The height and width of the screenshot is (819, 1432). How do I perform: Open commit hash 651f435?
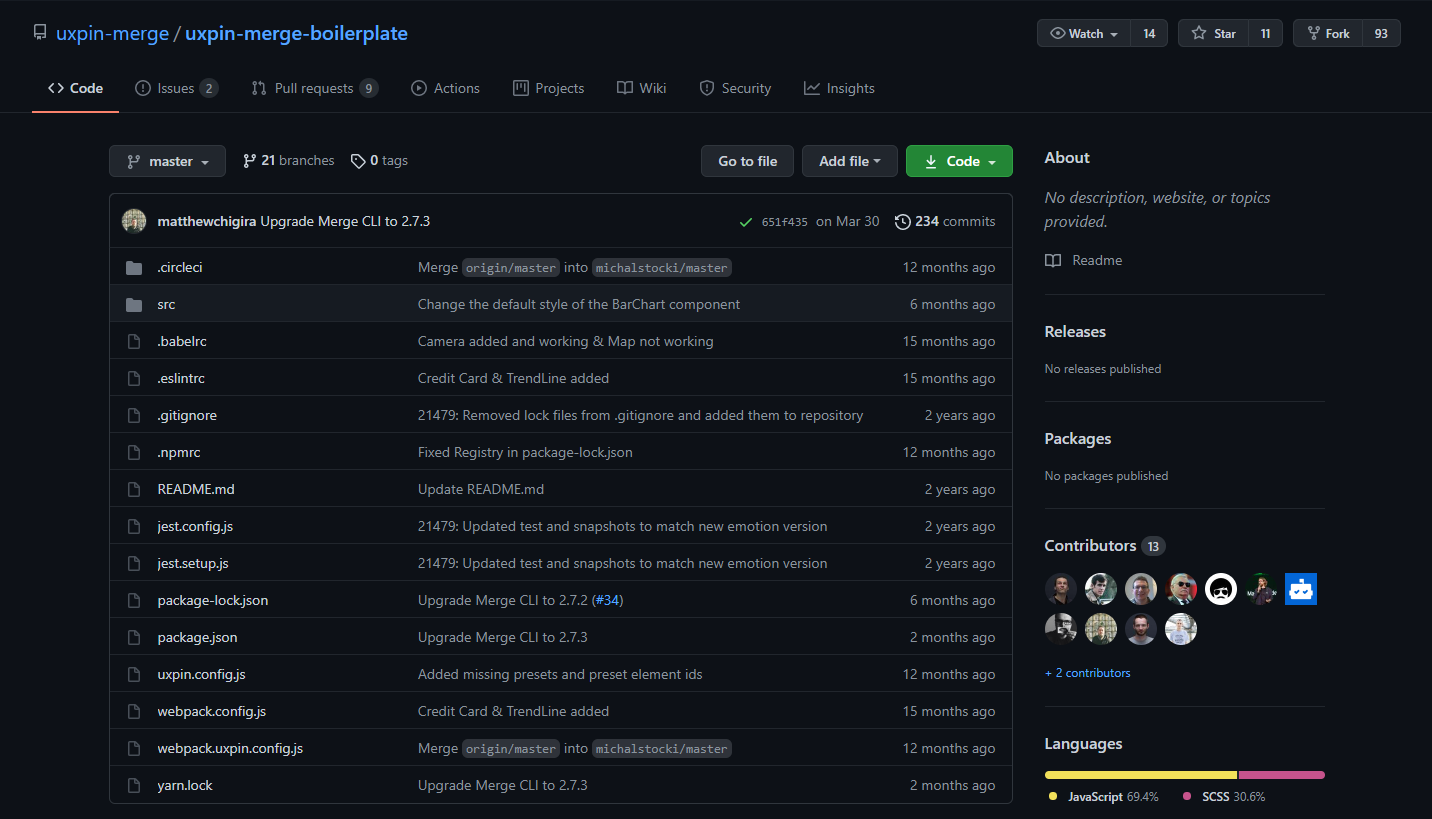[x=784, y=222]
